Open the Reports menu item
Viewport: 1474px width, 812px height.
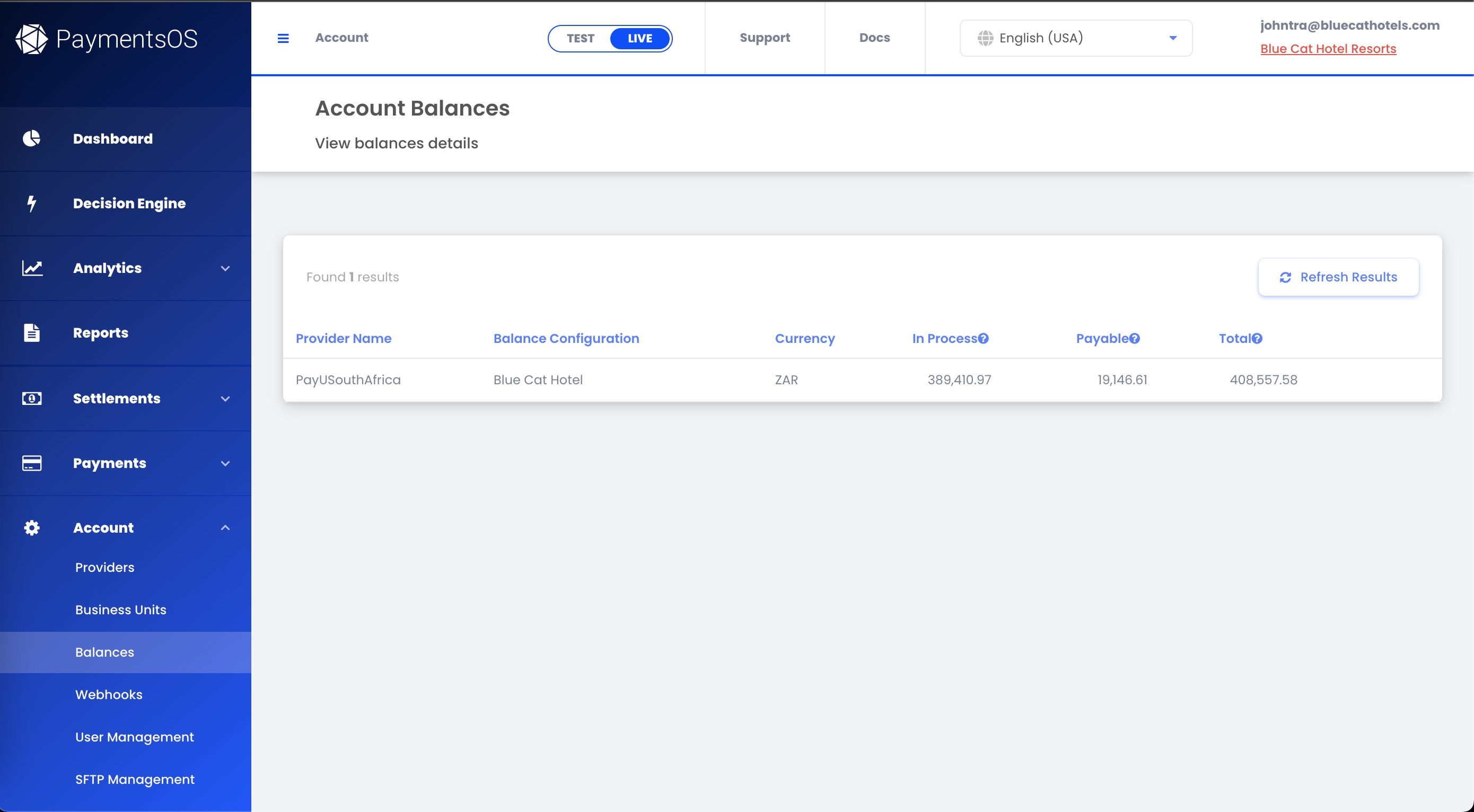coord(125,333)
